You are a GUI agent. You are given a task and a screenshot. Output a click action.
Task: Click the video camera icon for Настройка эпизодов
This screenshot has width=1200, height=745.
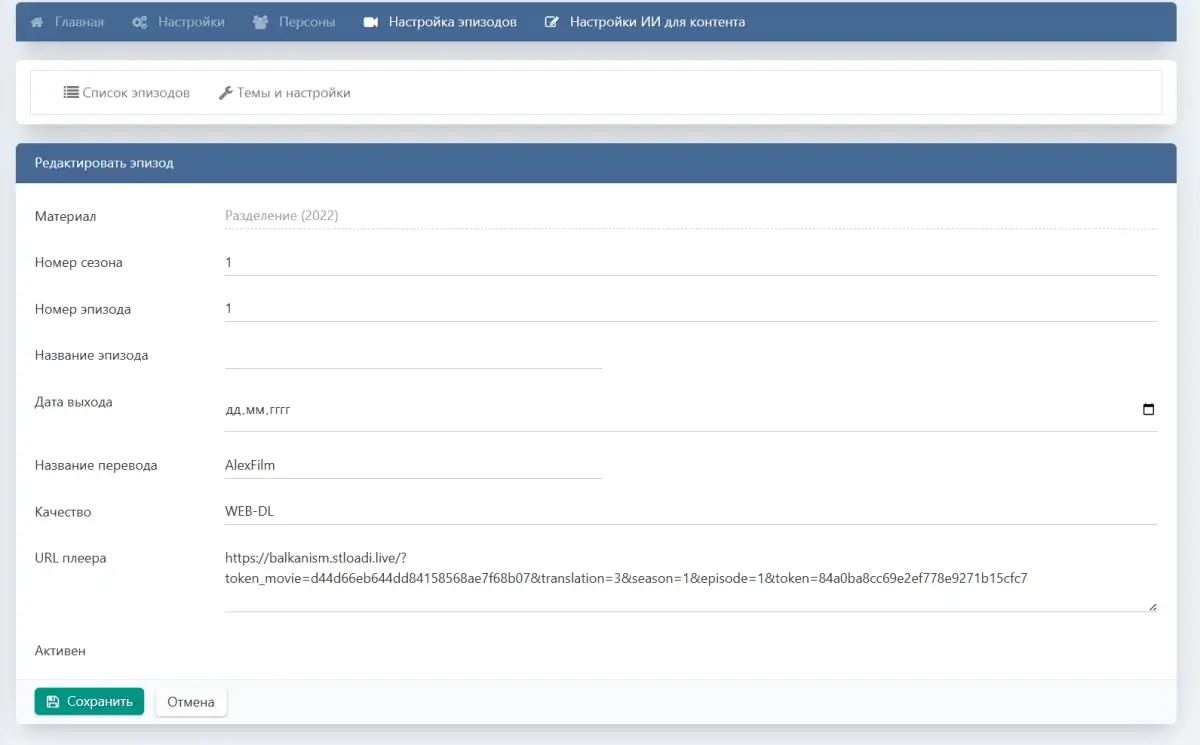point(371,22)
